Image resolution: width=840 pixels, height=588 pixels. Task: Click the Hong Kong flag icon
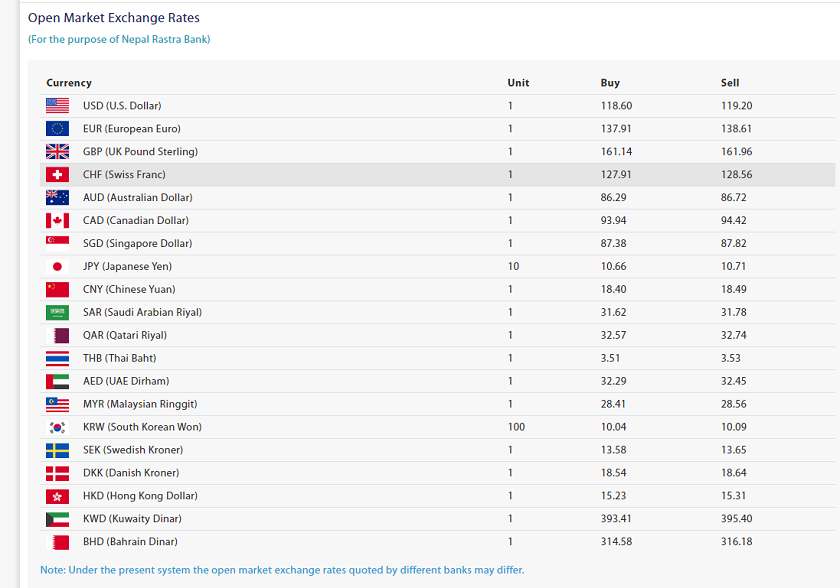tap(57, 496)
